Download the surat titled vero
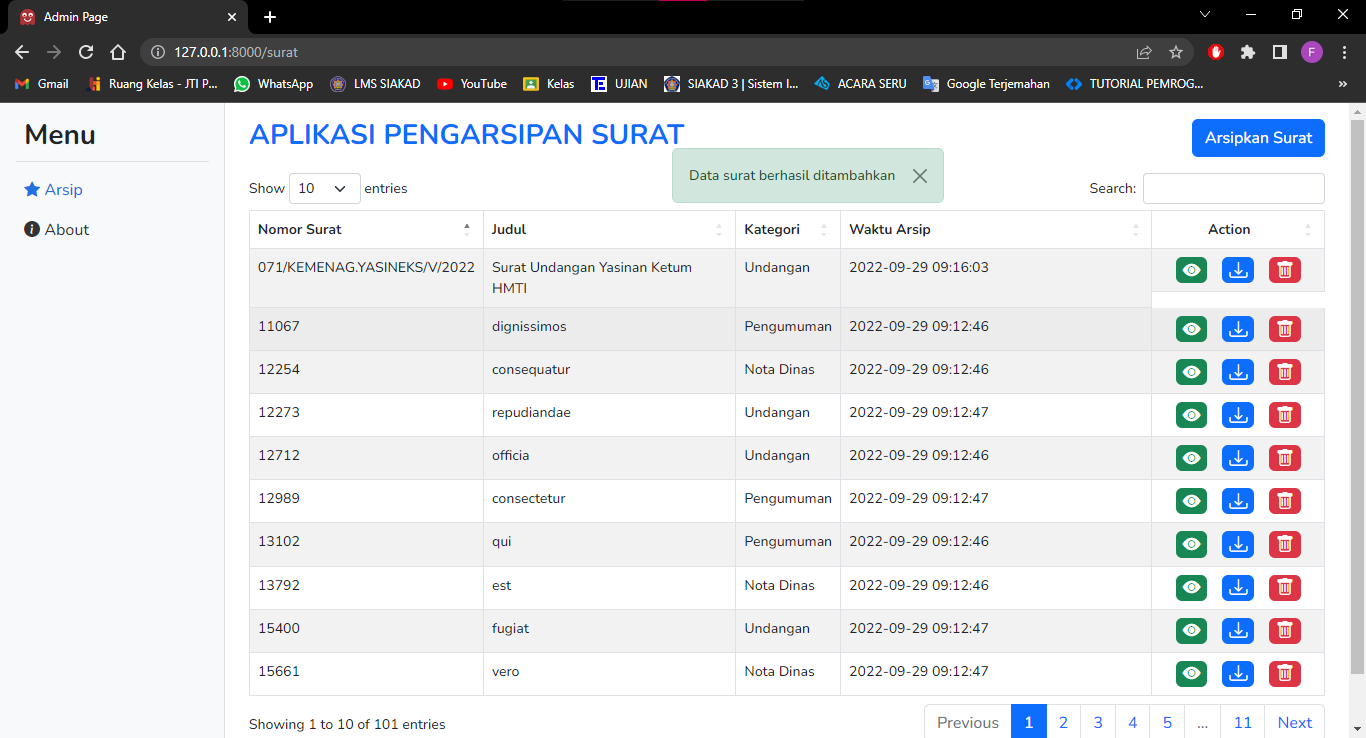Viewport: 1366px width, 738px height. [1238, 674]
